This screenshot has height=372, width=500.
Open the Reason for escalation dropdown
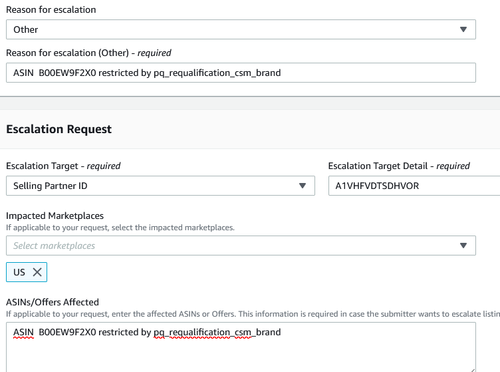241,29
